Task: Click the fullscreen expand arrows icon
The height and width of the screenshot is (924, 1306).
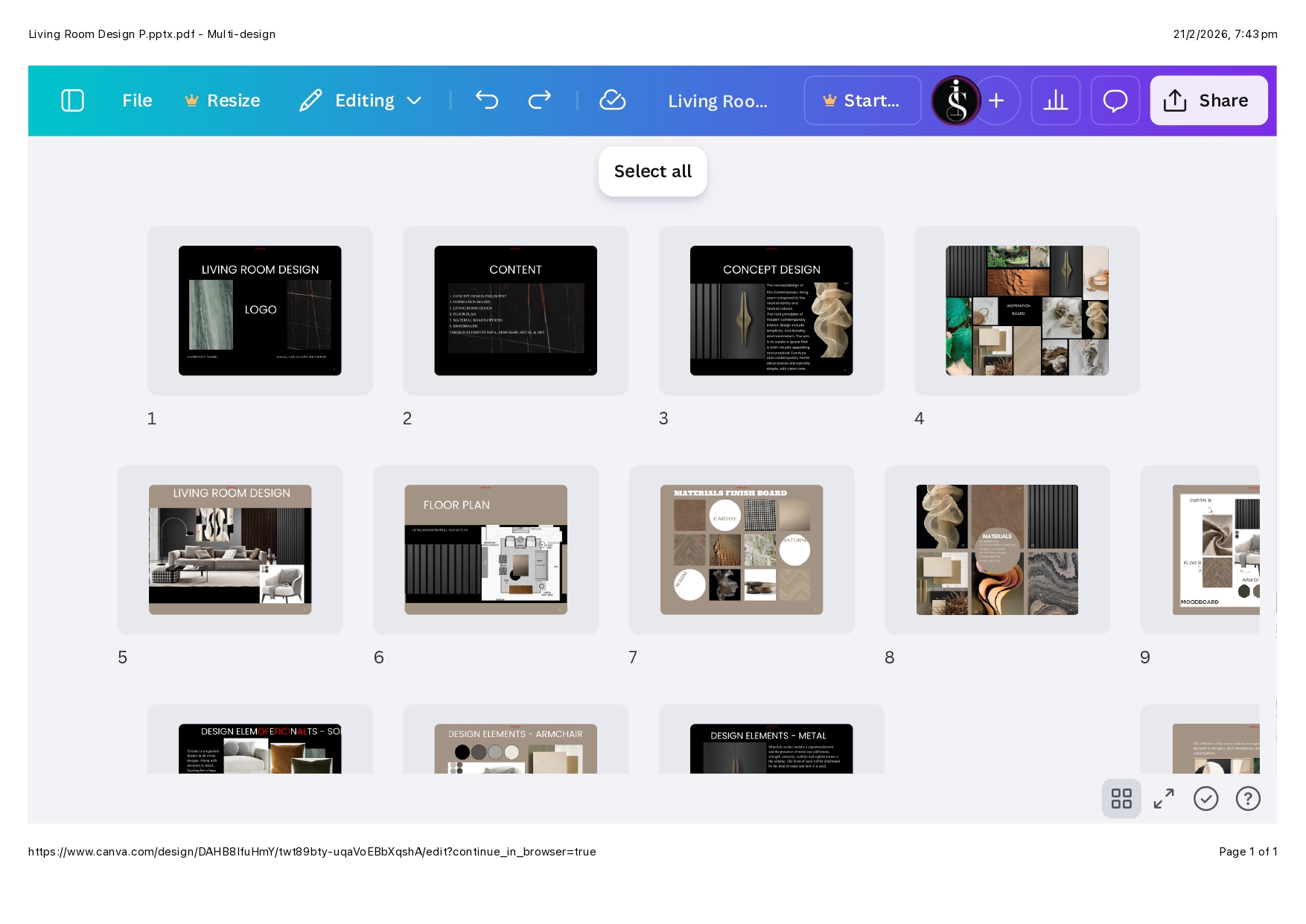Action: coord(1164,798)
